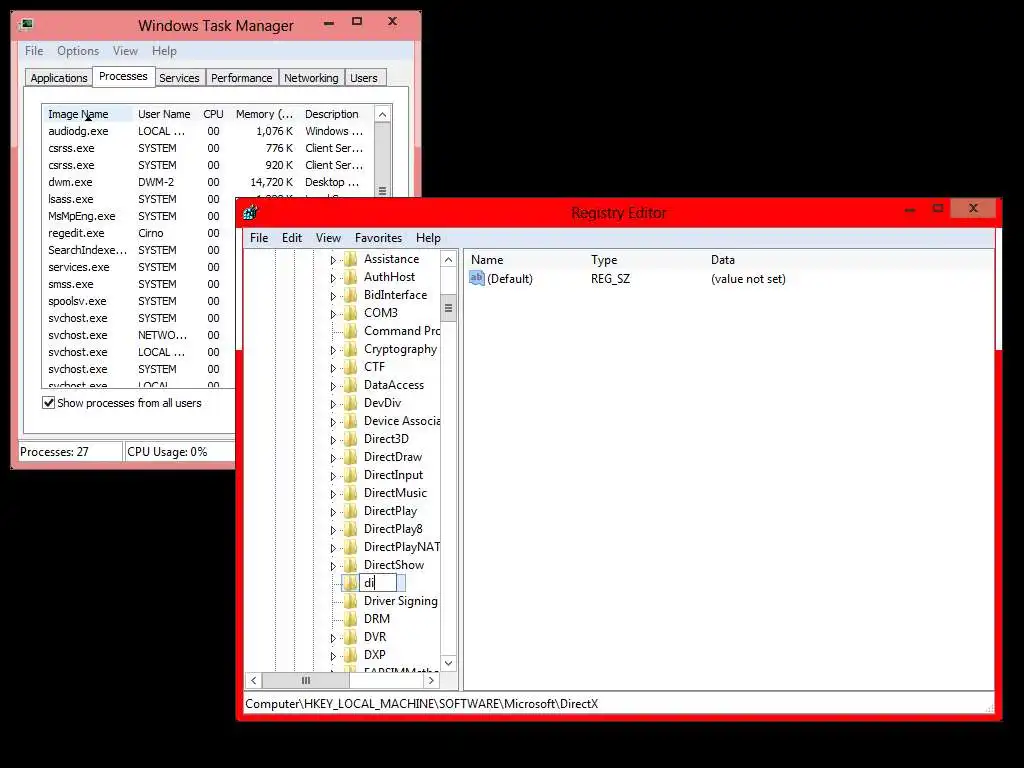Click the CTF folder icon

351,367
